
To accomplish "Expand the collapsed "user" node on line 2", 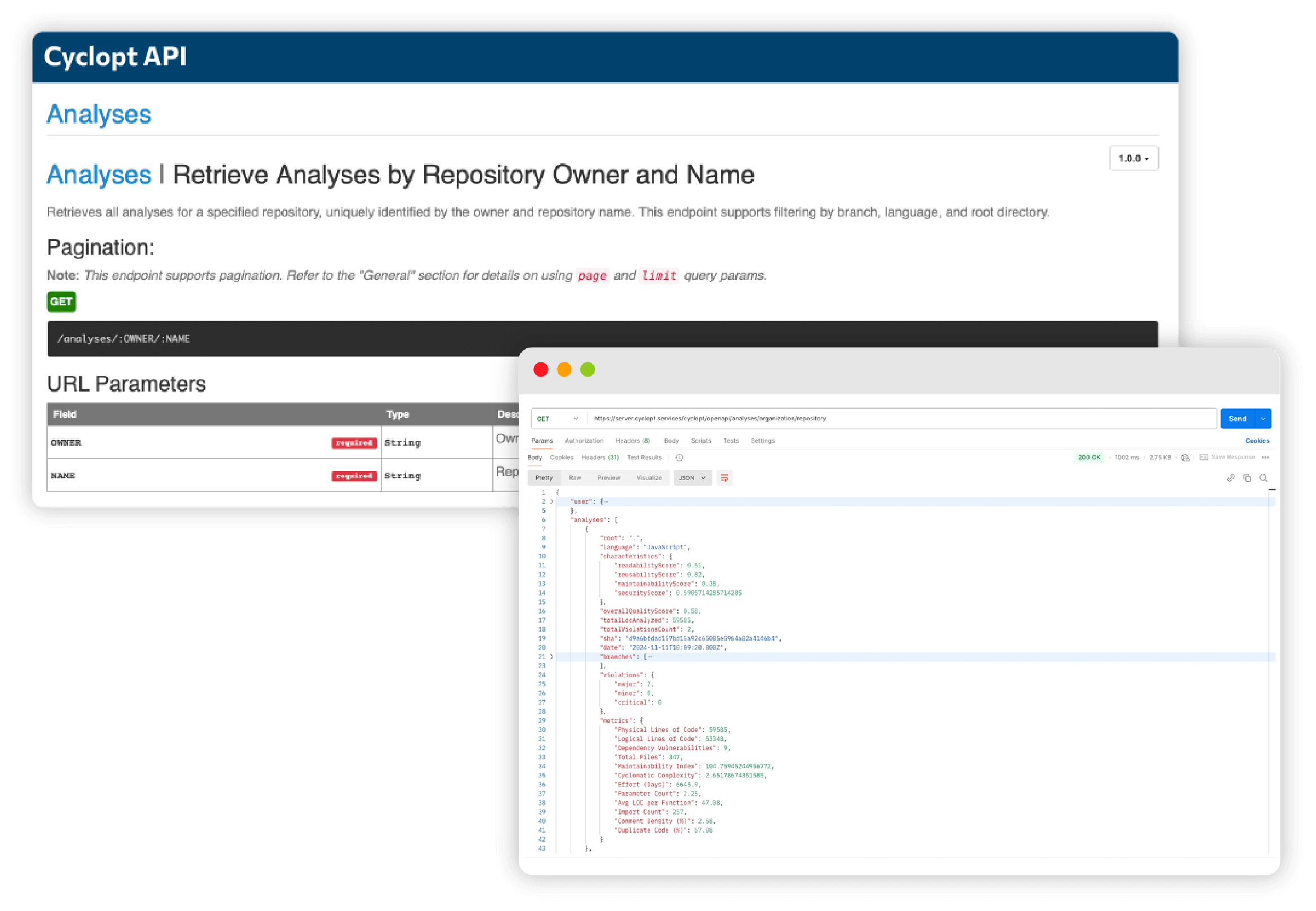I will [x=552, y=502].
